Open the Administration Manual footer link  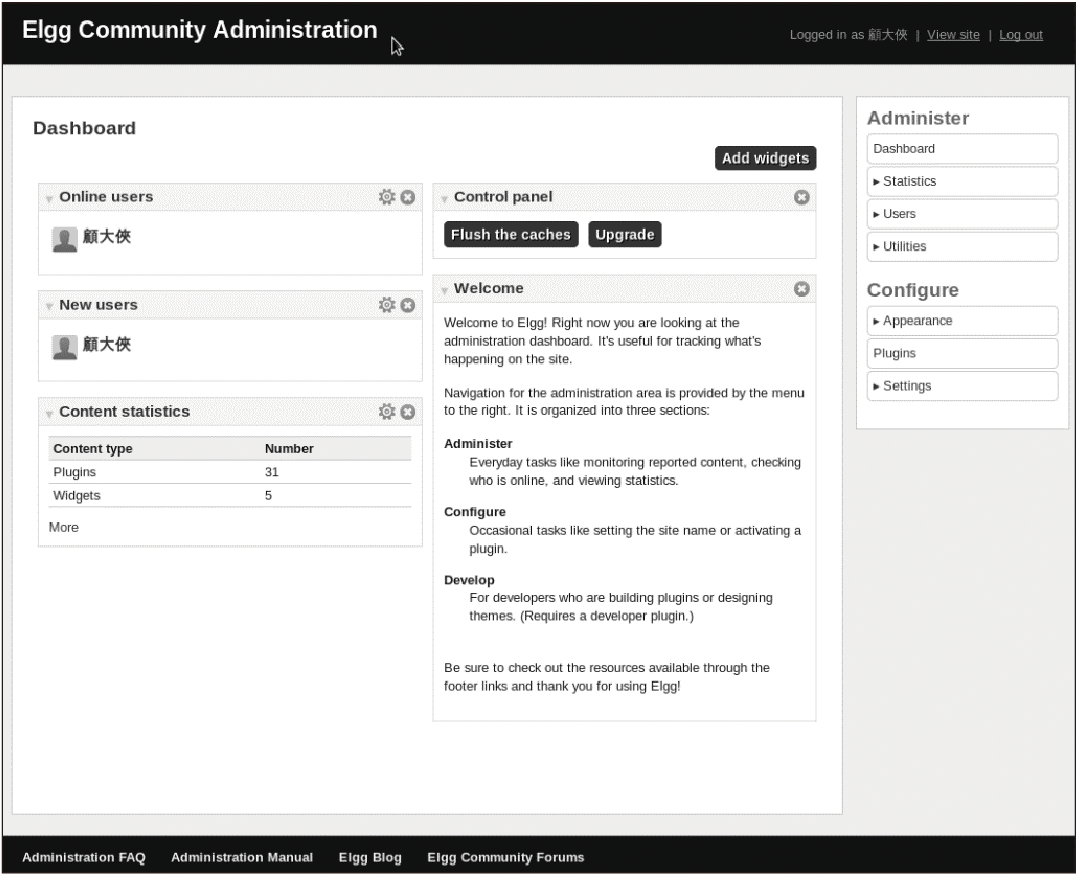pyautogui.click(x=242, y=858)
